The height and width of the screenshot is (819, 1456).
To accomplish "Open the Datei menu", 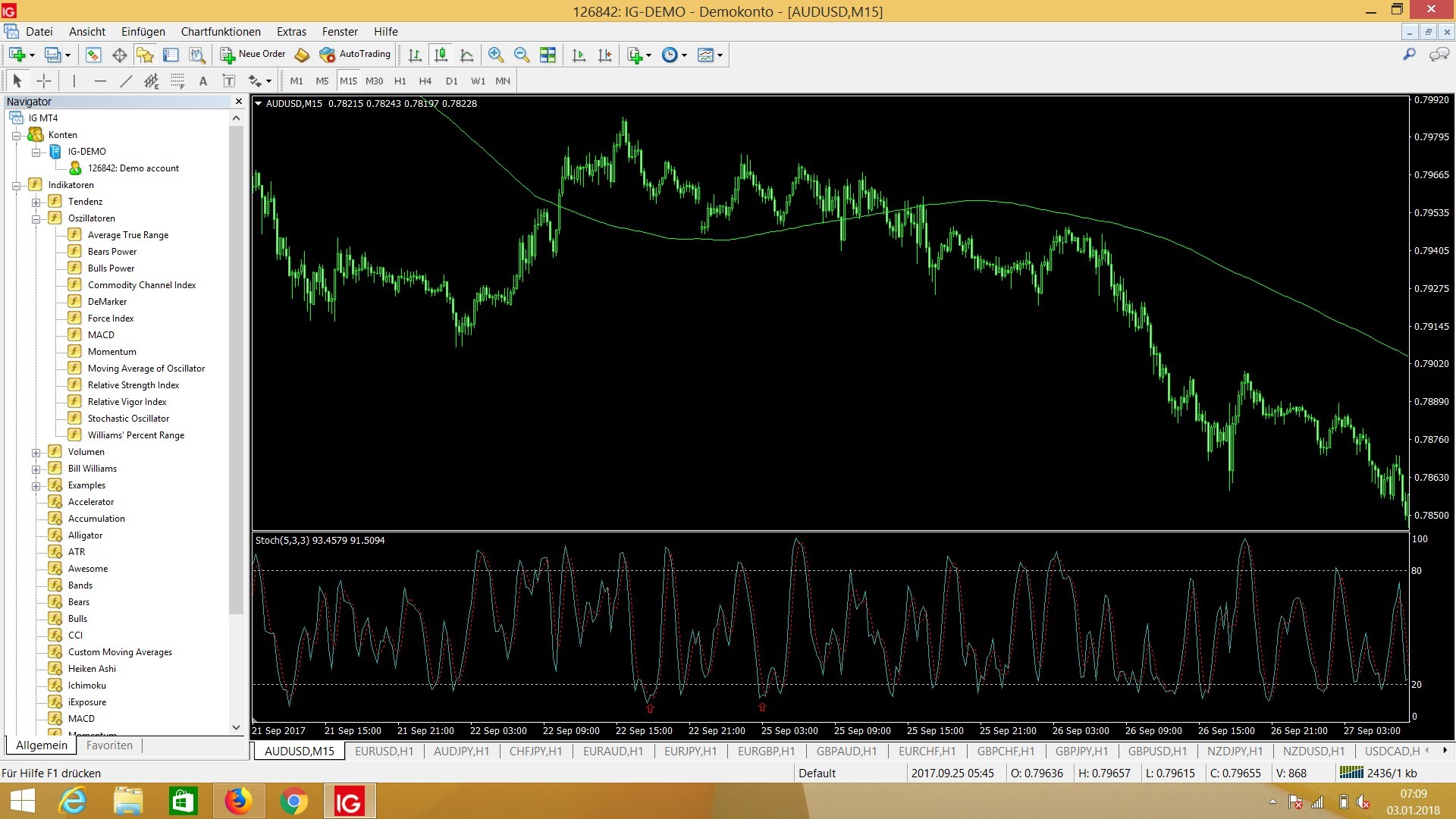I will click(39, 31).
